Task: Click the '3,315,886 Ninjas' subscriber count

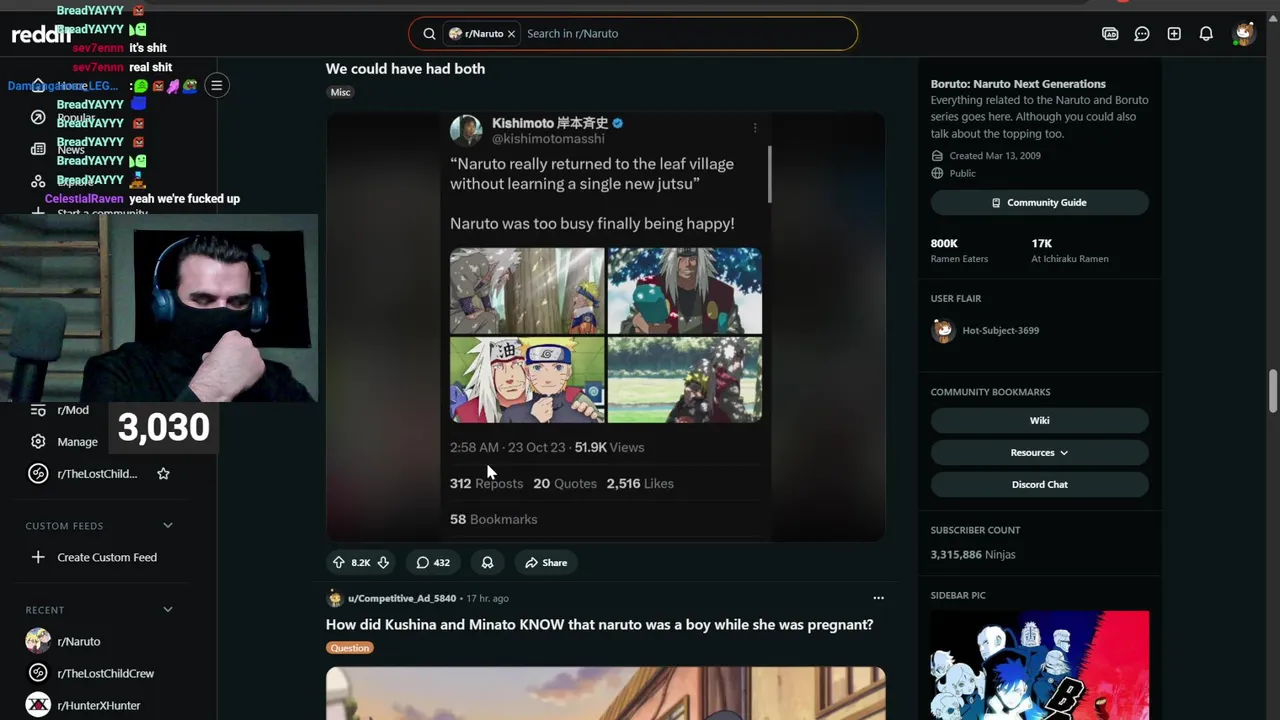Action: coord(973,554)
